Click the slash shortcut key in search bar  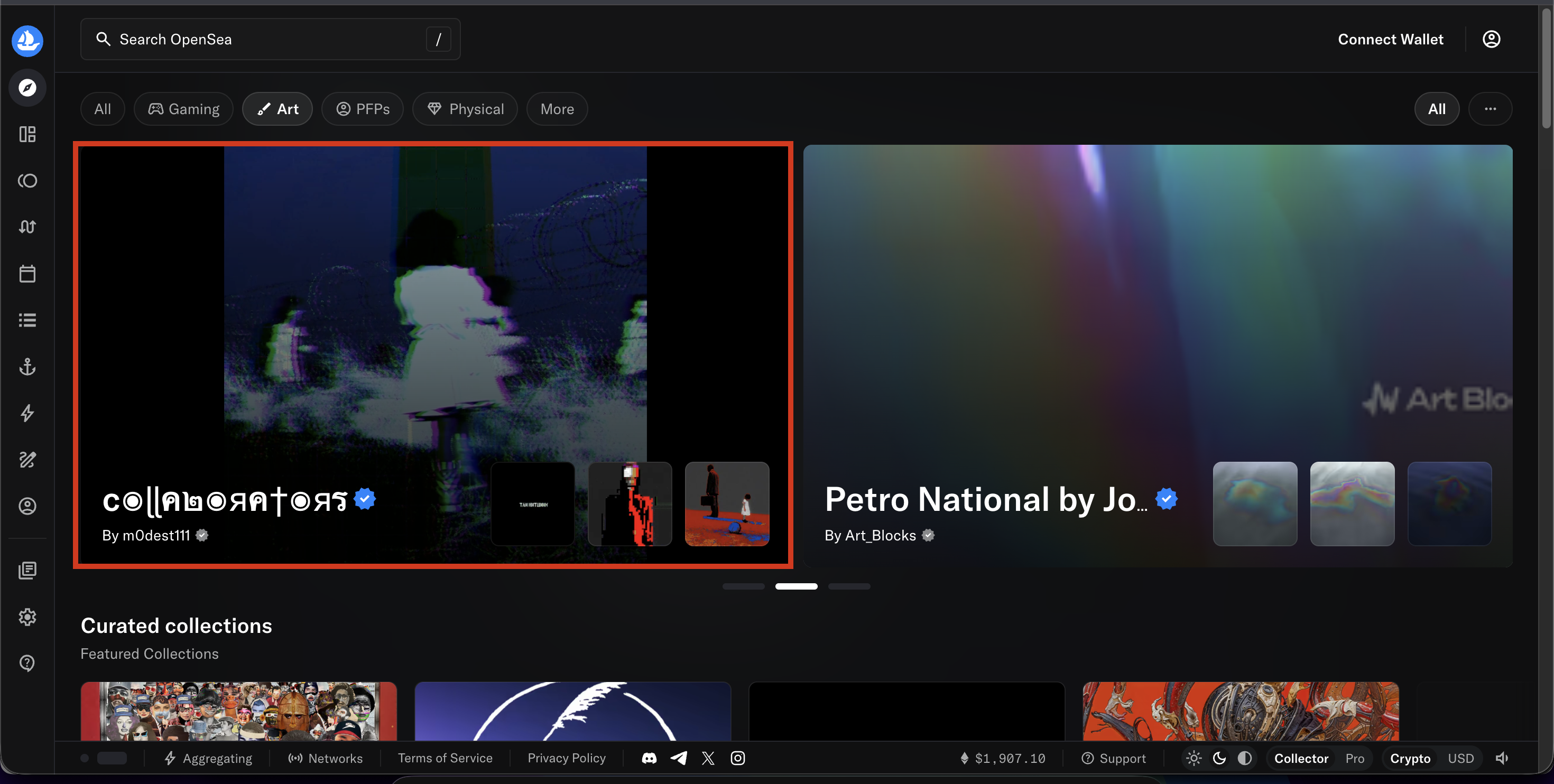click(439, 39)
